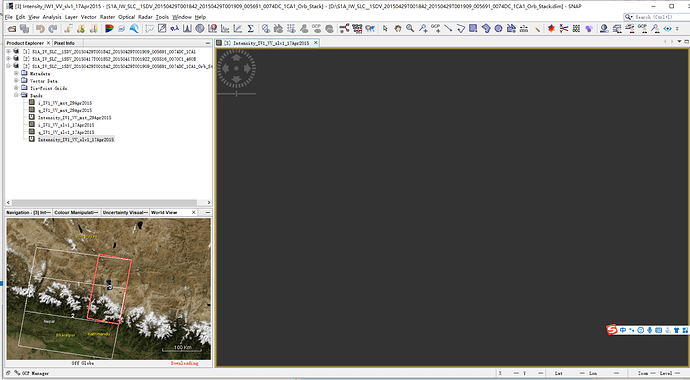Switch to the Pixel Info tab
Screen dimensions: 690x380
(x=64, y=43)
